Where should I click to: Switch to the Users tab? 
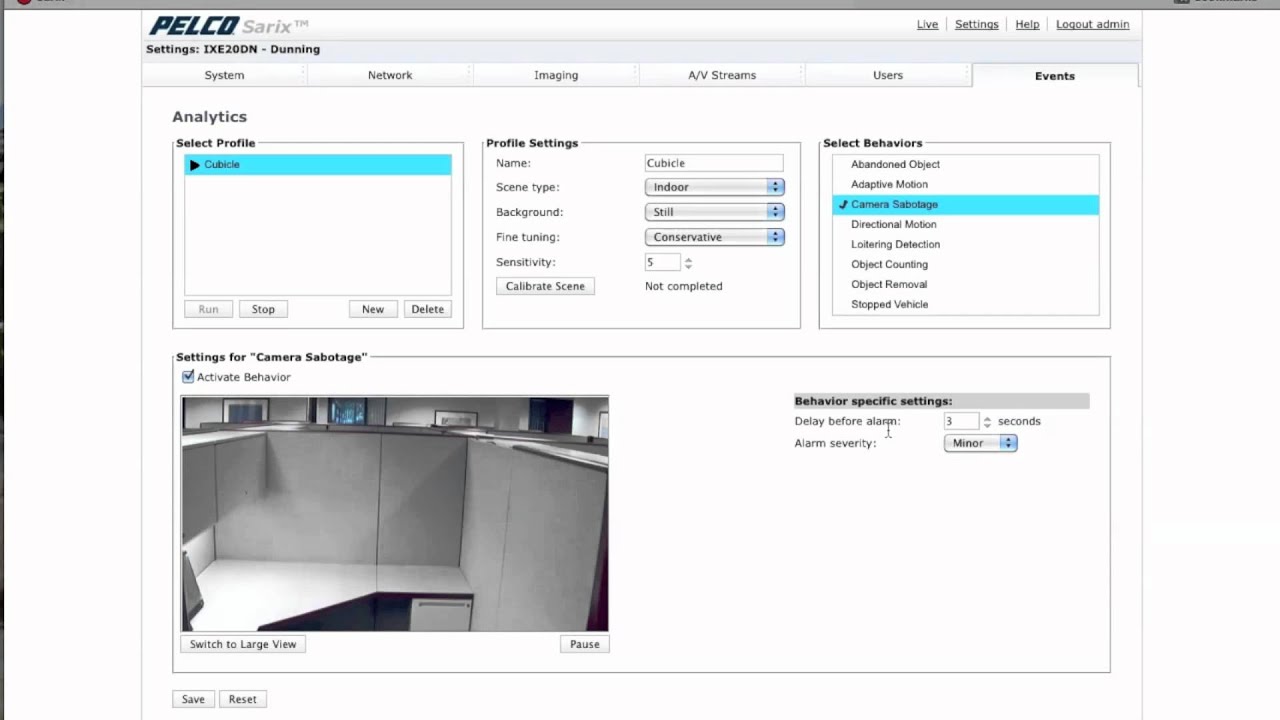coord(888,75)
